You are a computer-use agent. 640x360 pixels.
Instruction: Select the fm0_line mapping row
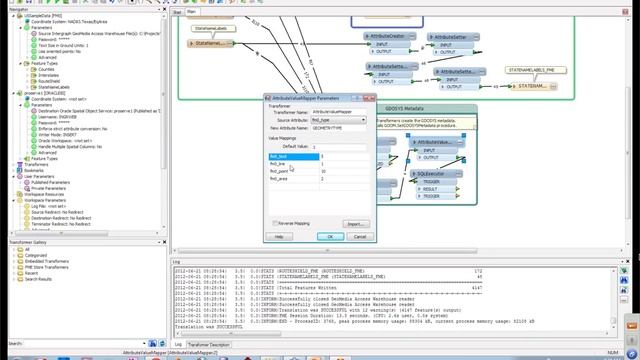tap(319, 164)
